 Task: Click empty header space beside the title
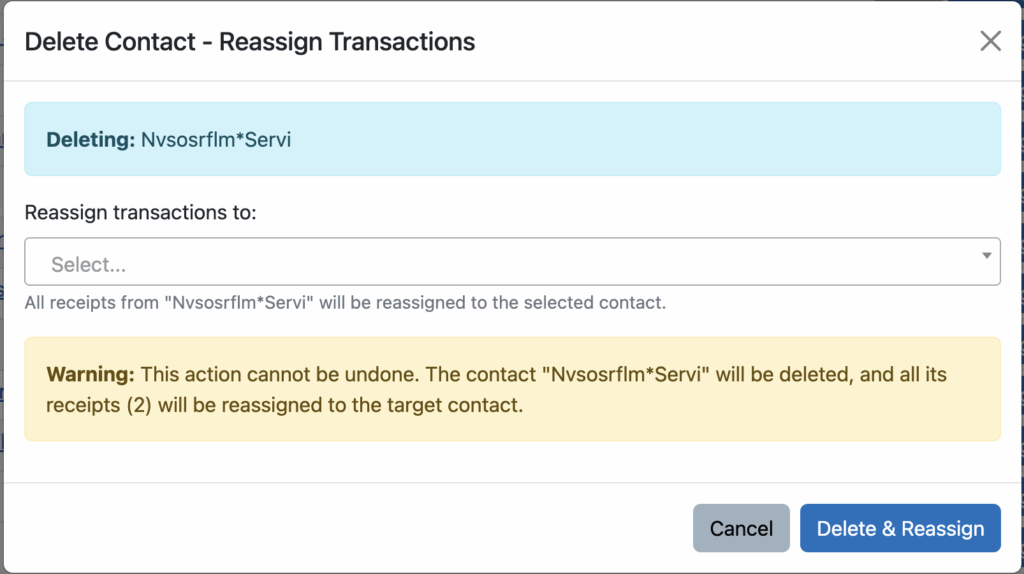720,42
